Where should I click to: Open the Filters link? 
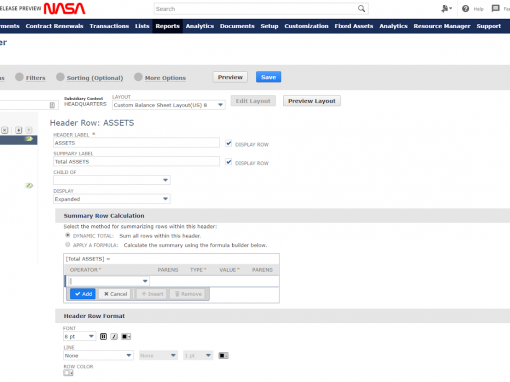click(35, 78)
